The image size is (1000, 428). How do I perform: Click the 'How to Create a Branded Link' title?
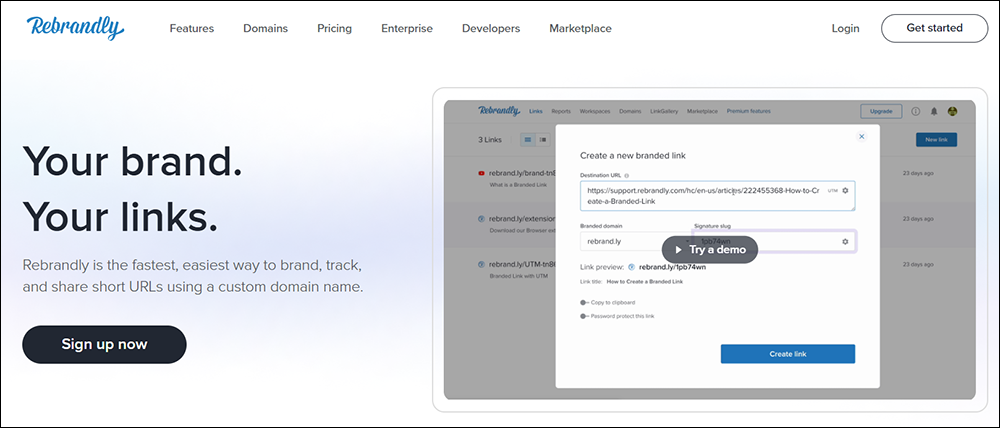tap(645, 281)
